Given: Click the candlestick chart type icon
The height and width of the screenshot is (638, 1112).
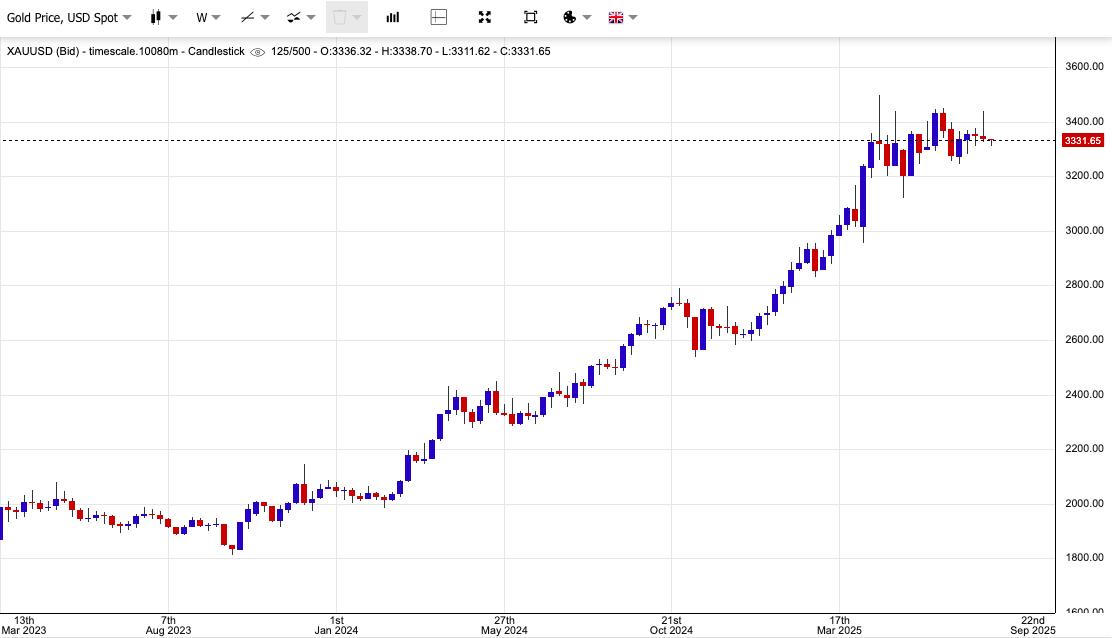Looking at the screenshot, I should click(156, 18).
